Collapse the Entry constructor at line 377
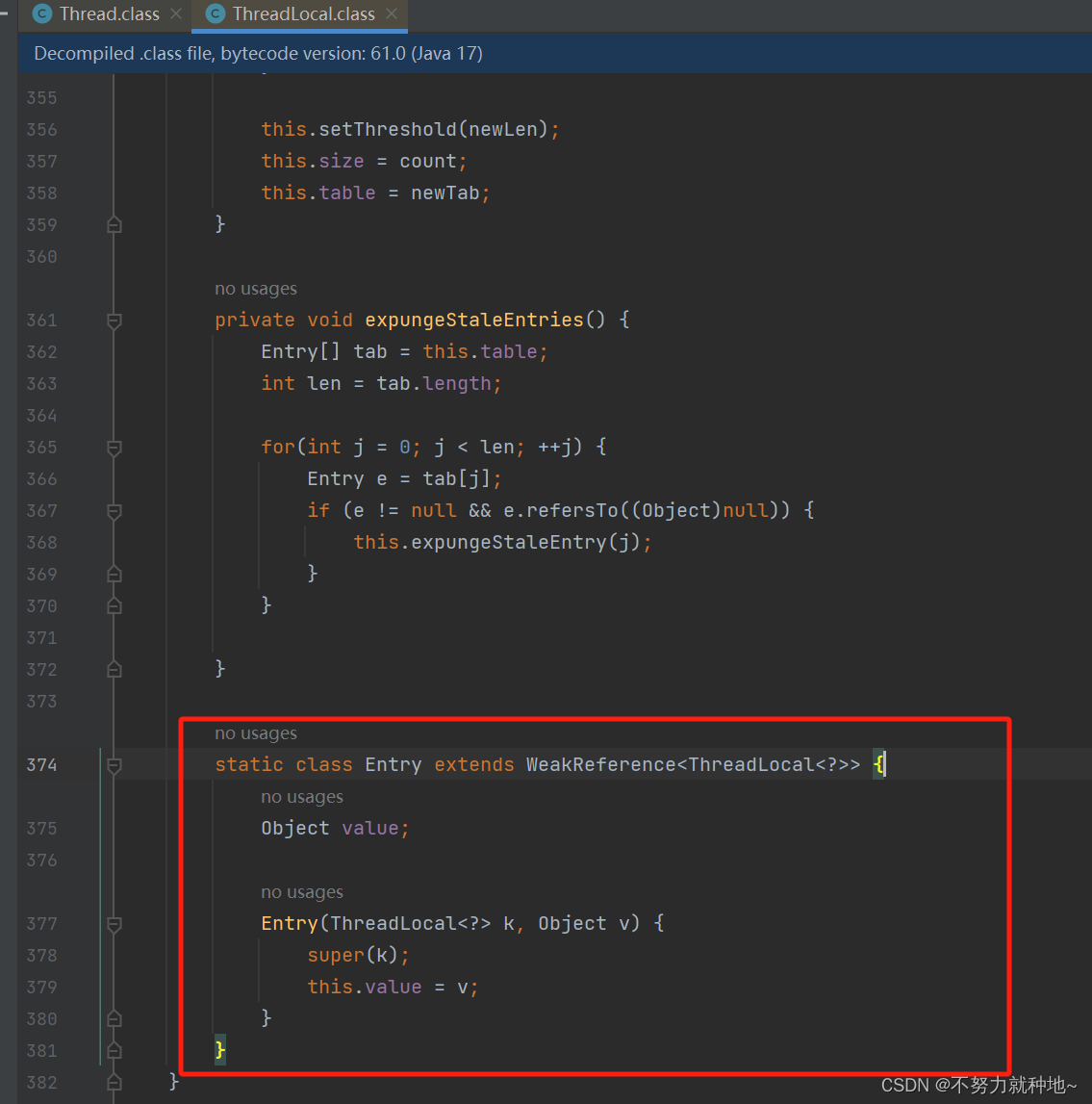1092x1104 pixels. tap(114, 923)
